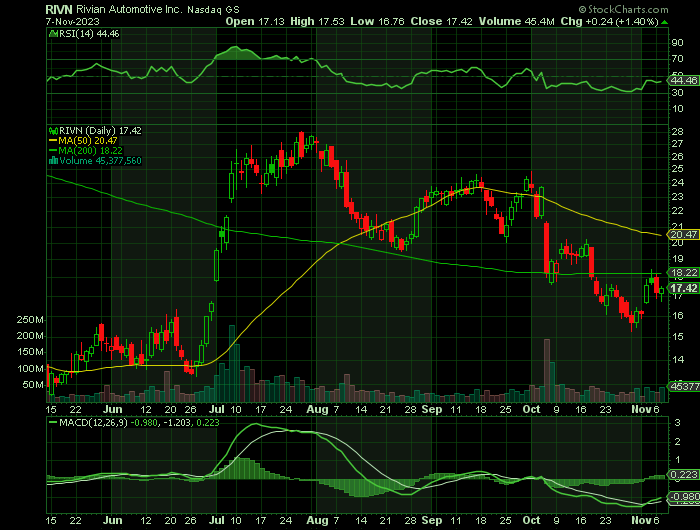Click the Nasdaq GS exchange label

point(213,9)
